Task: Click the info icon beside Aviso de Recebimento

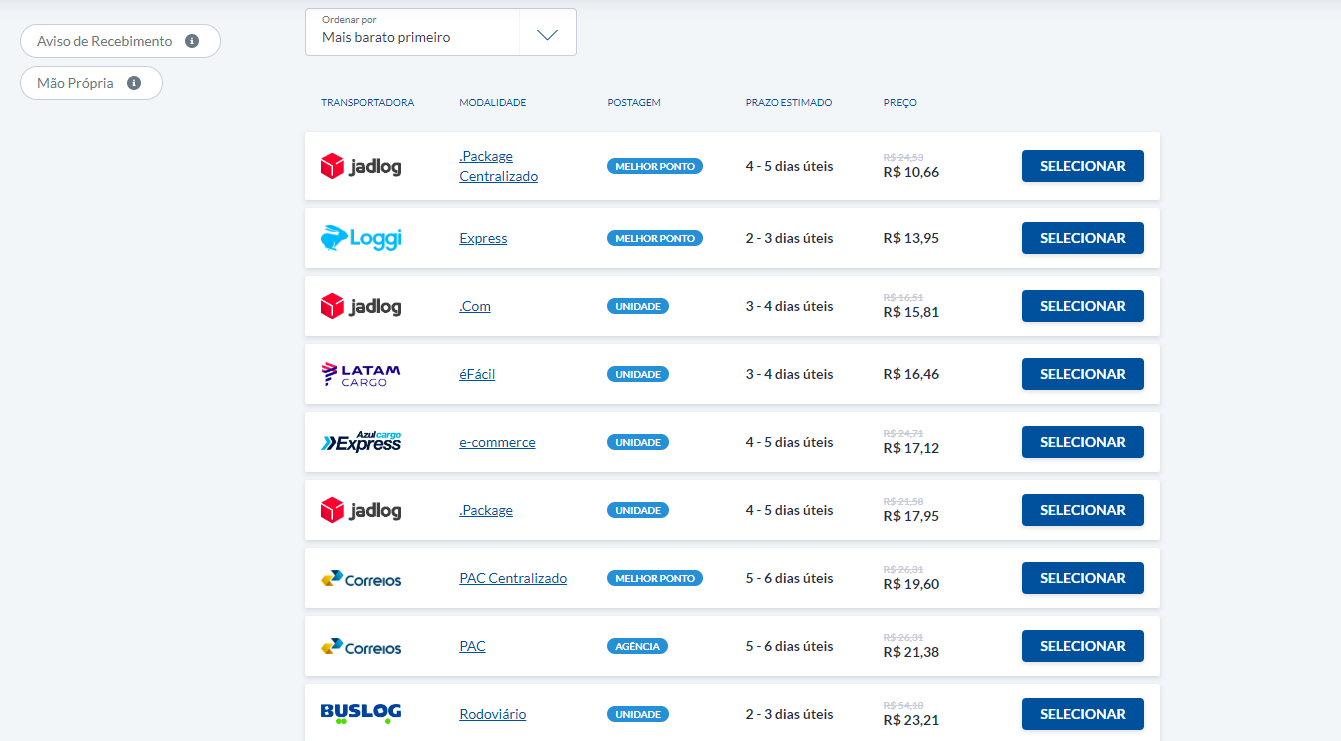Action: coord(192,41)
